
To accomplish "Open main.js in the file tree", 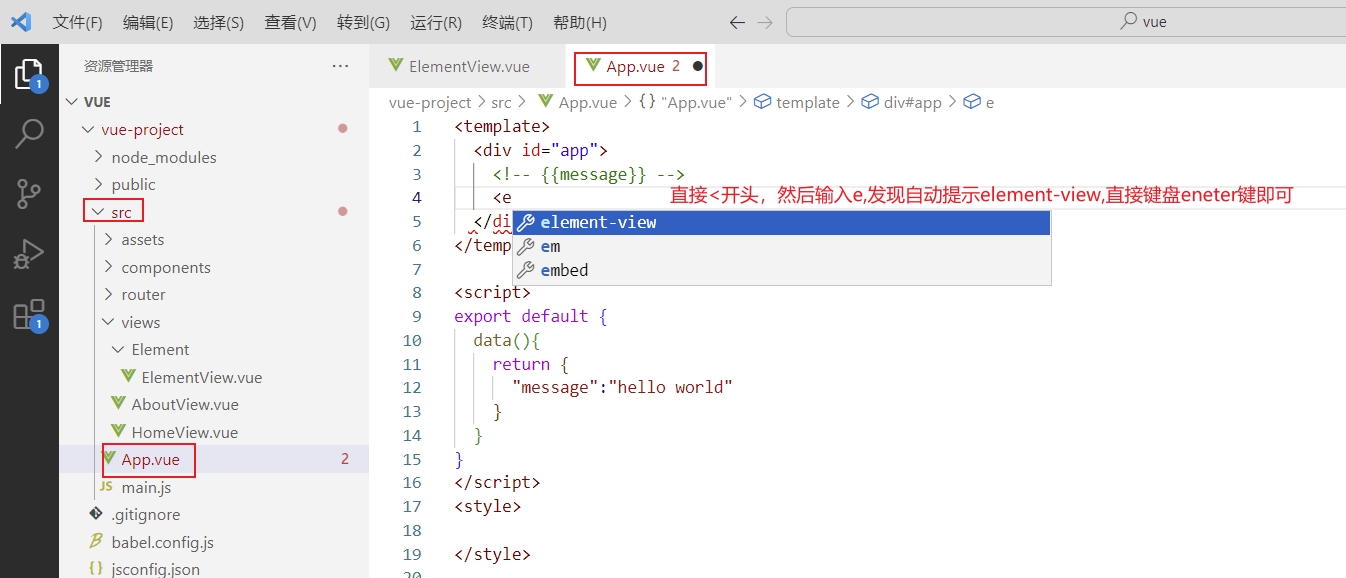I will (146, 487).
